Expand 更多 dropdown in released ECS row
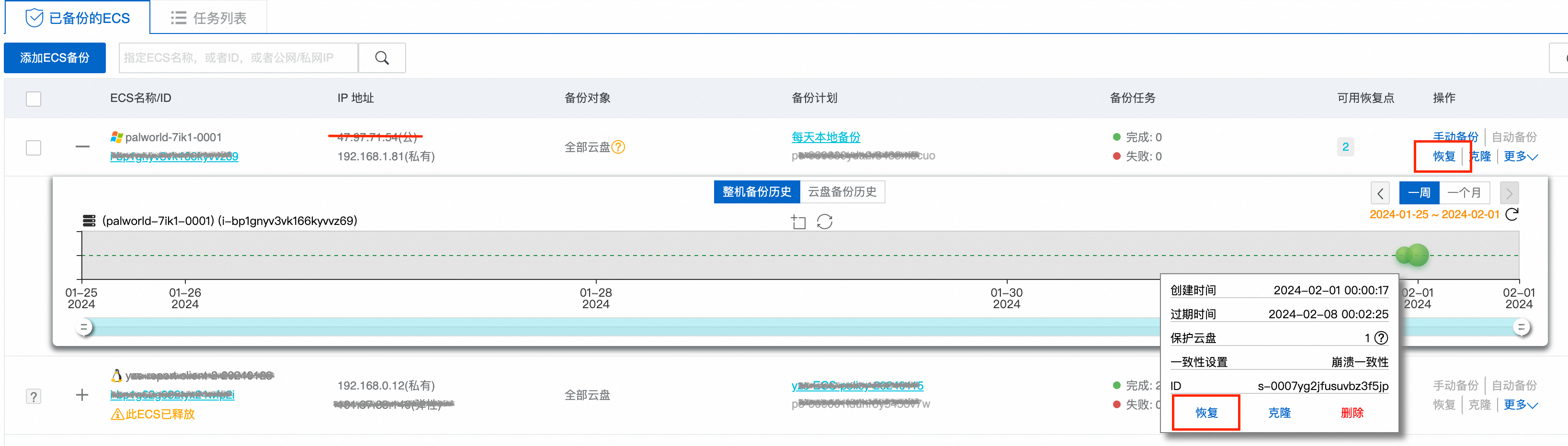1568x446 pixels. [x=1521, y=405]
